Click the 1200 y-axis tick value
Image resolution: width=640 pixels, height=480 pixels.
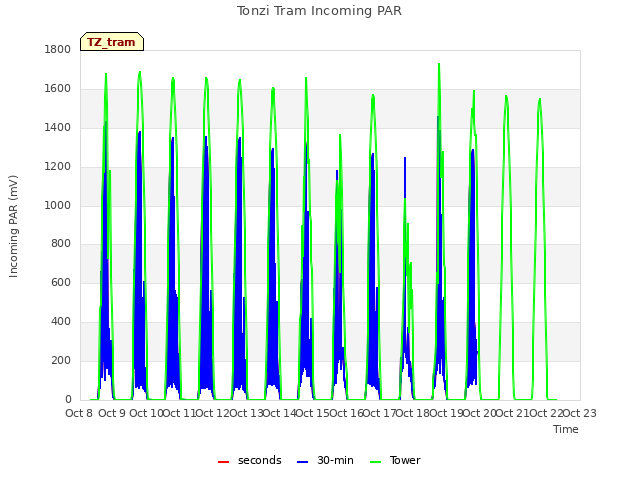tap(58, 167)
